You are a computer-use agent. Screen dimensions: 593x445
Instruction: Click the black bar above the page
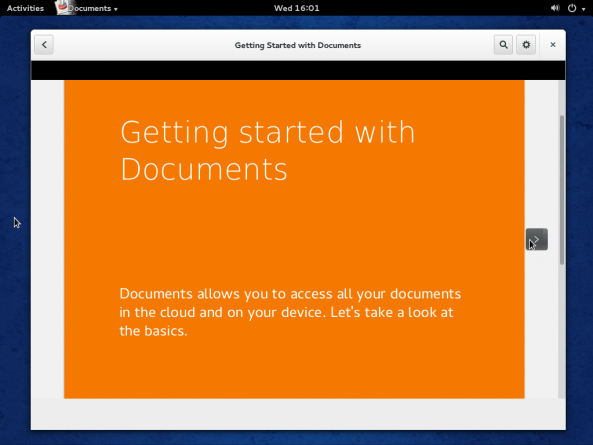(298, 70)
